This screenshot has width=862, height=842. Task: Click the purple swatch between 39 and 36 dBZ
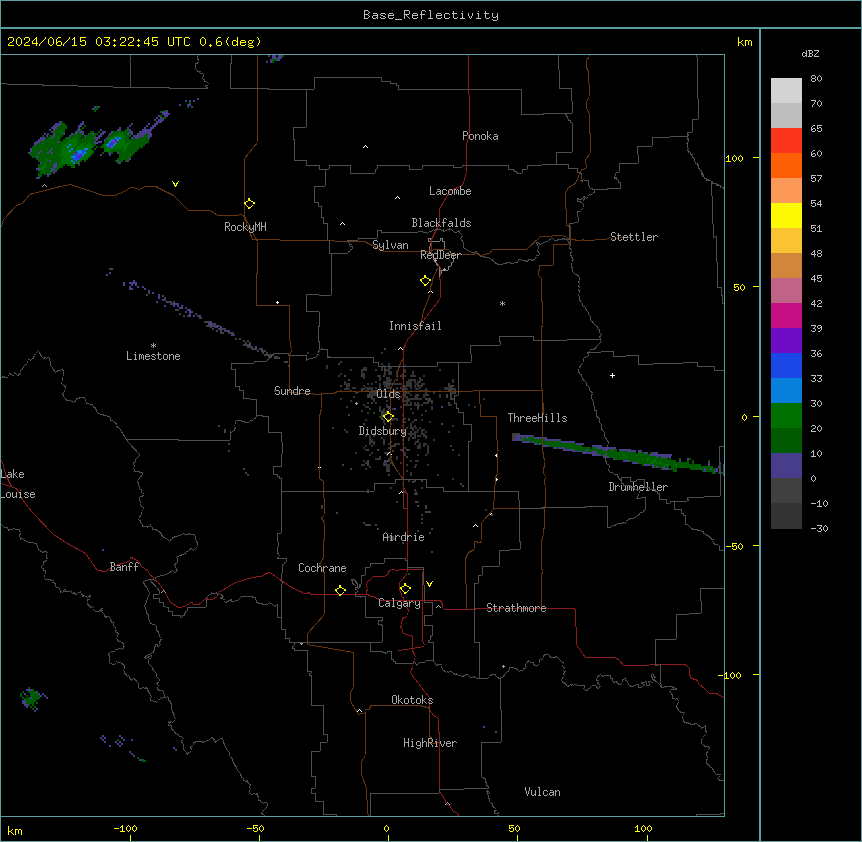(786, 341)
